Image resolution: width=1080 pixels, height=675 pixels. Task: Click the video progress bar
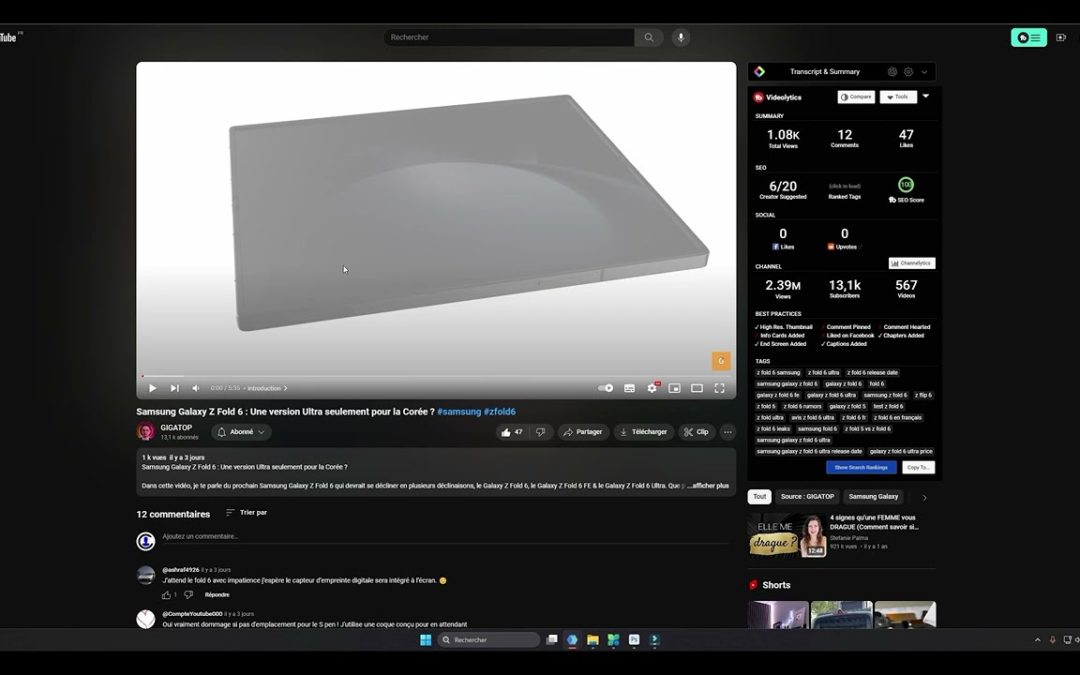436,376
